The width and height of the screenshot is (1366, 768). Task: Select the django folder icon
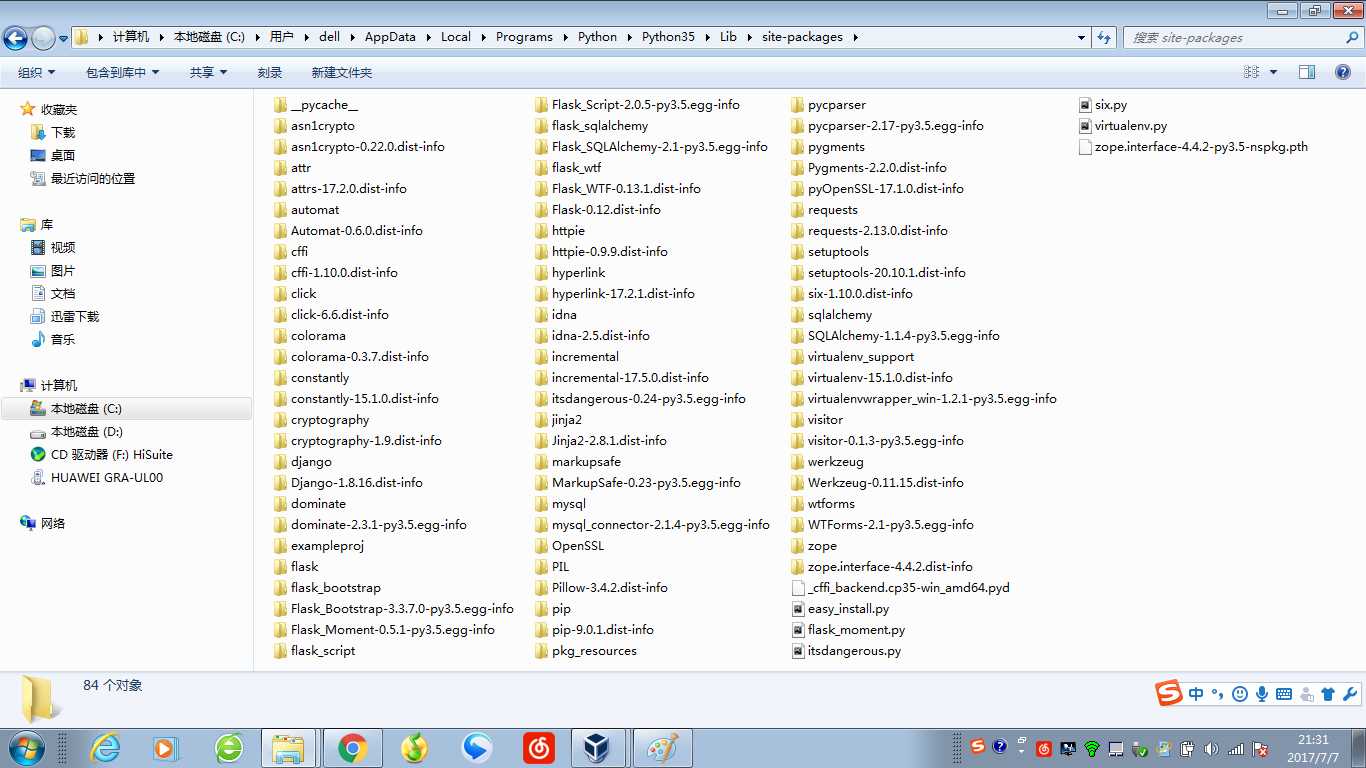click(281, 462)
